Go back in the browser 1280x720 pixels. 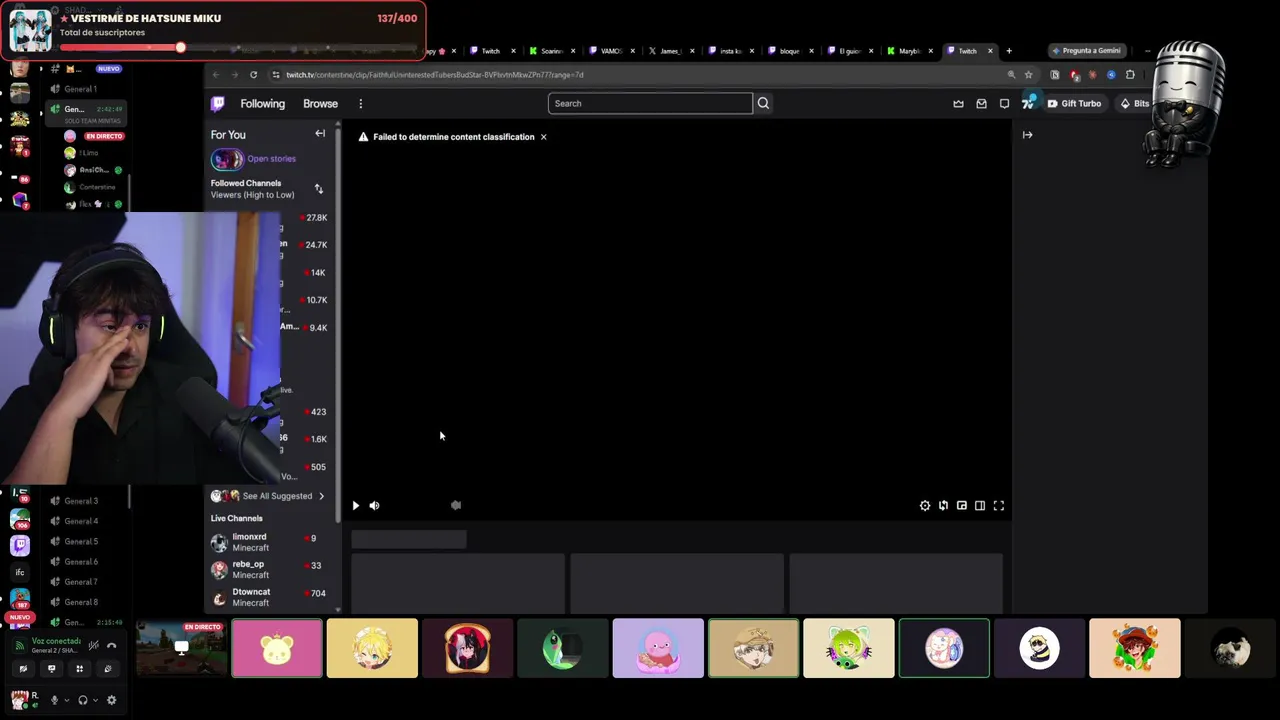coord(216,75)
